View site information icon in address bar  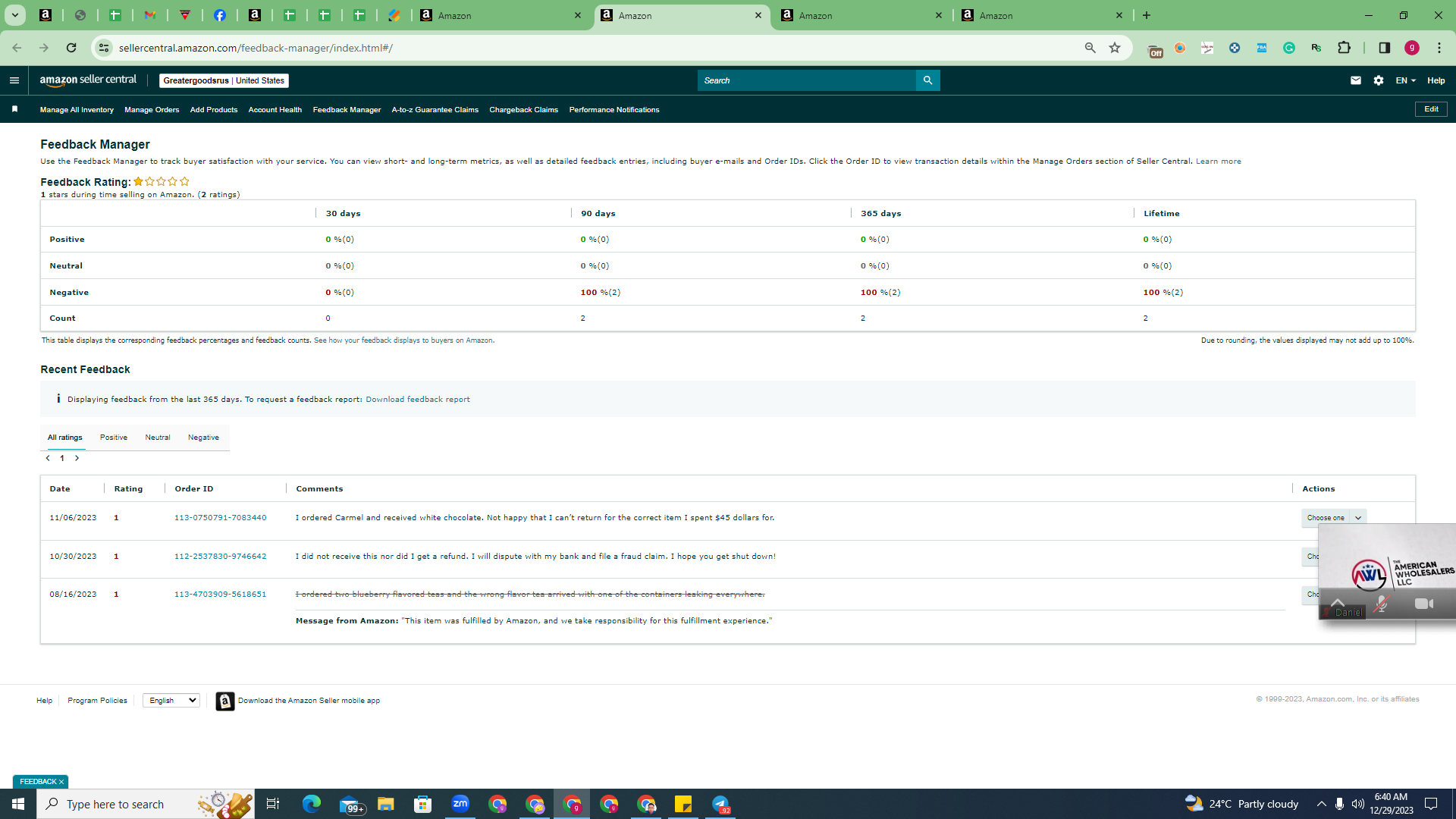[104, 48]
